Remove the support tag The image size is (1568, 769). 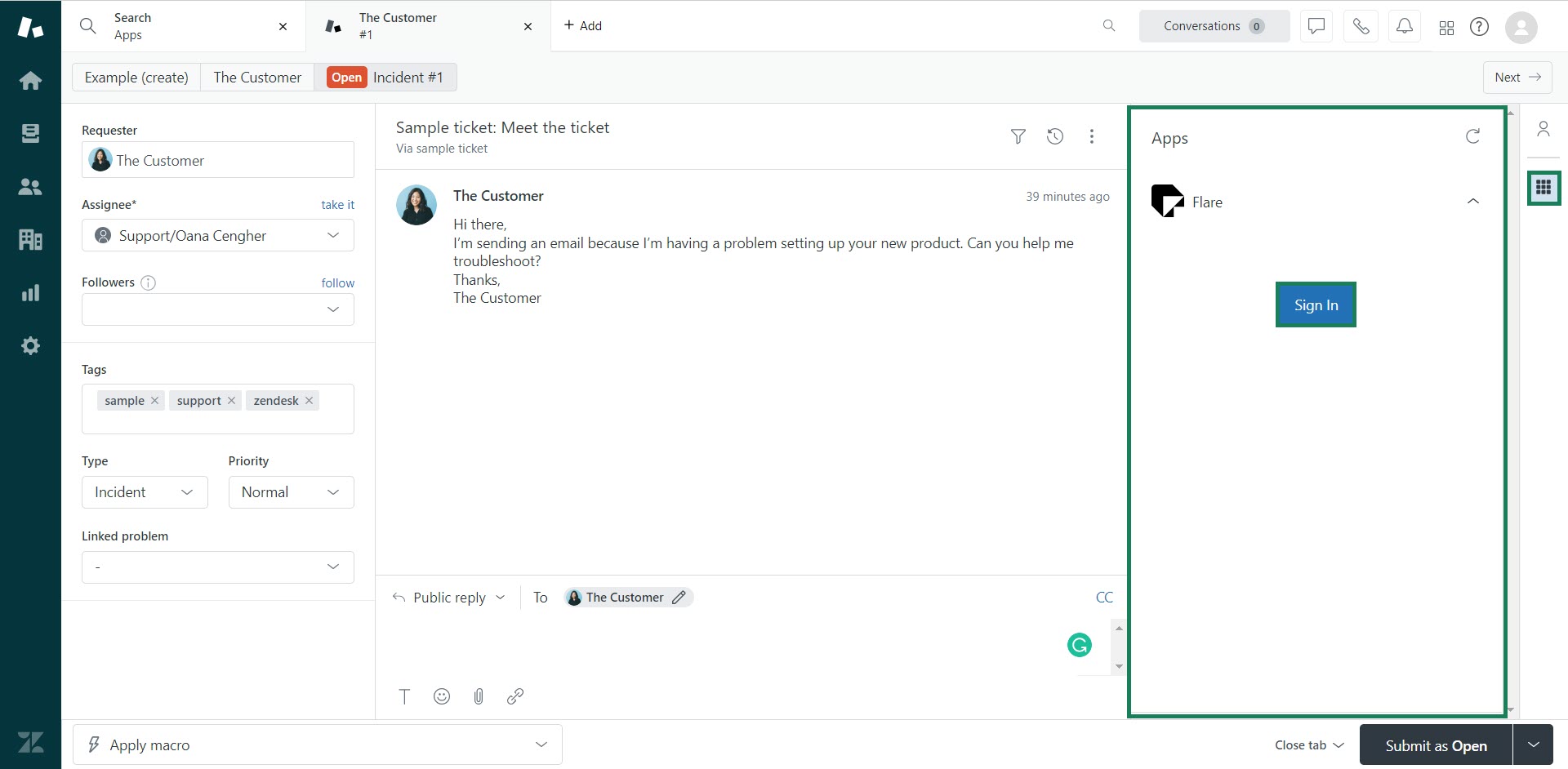tap(231, 401)
